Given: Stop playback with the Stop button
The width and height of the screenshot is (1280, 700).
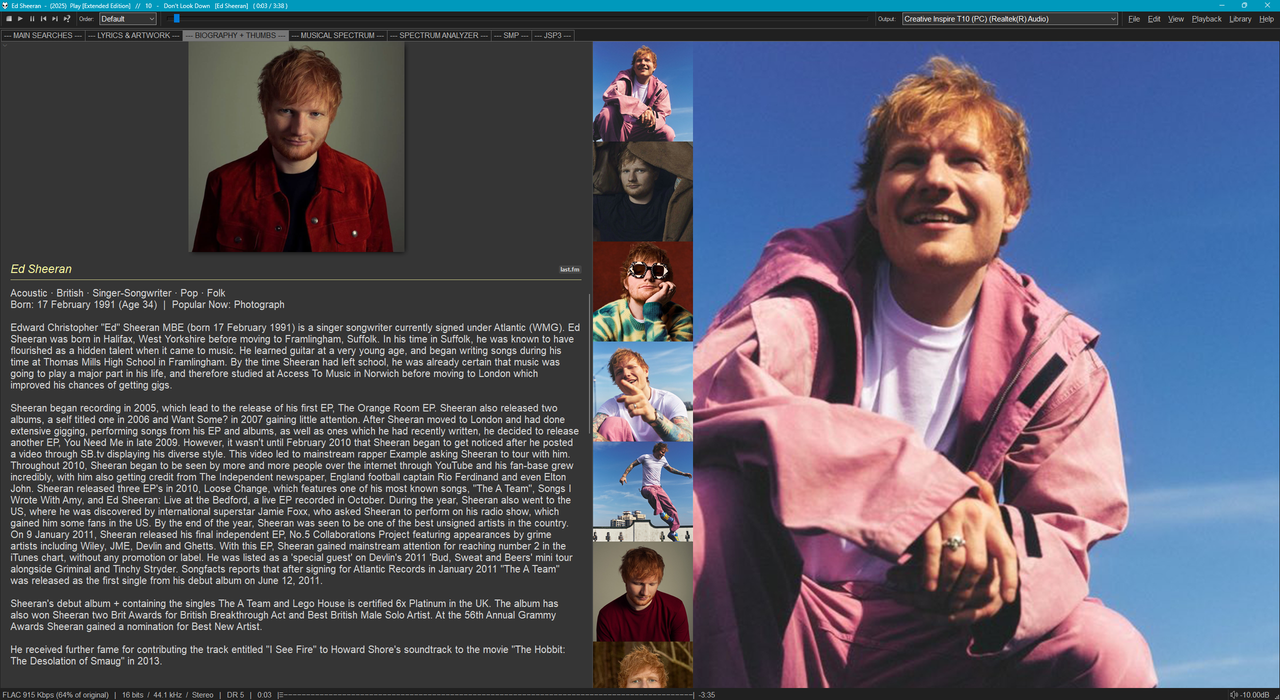Looking at the screenshot, I should pyautogui.click(x=8, y=19).
